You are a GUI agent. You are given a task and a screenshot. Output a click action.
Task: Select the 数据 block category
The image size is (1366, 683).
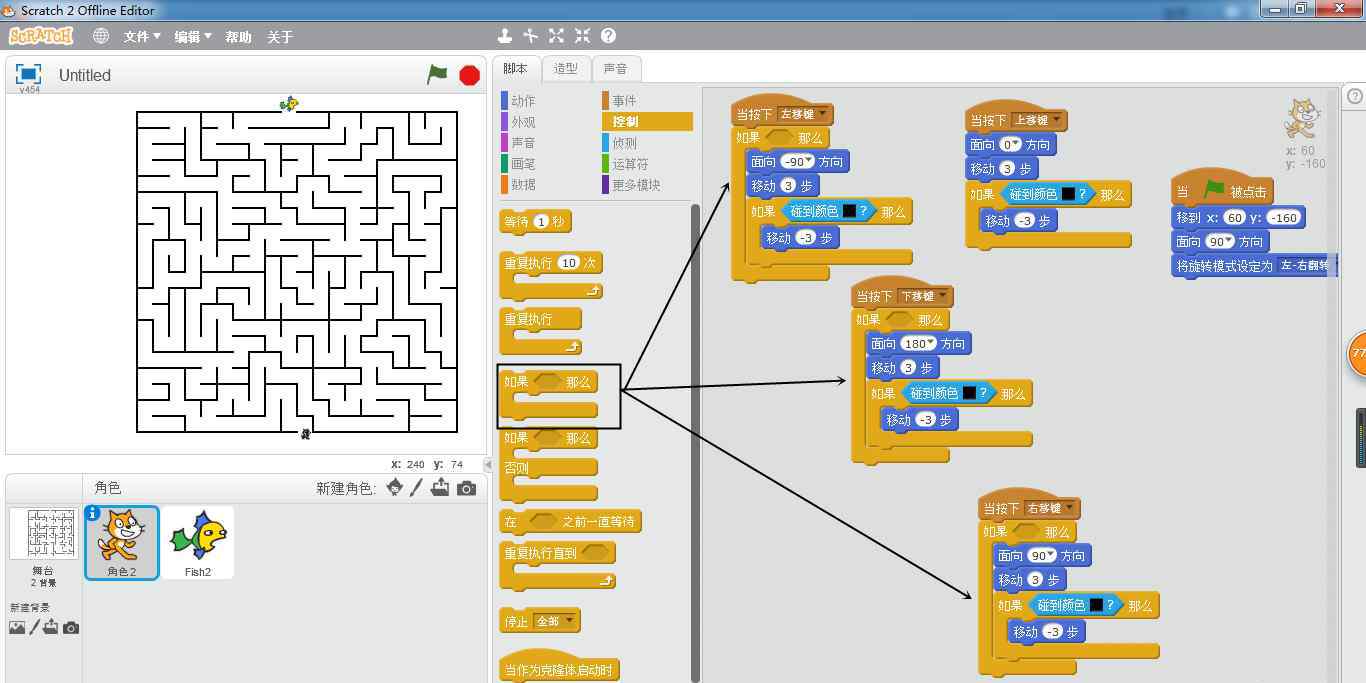[x=523, y=185]
